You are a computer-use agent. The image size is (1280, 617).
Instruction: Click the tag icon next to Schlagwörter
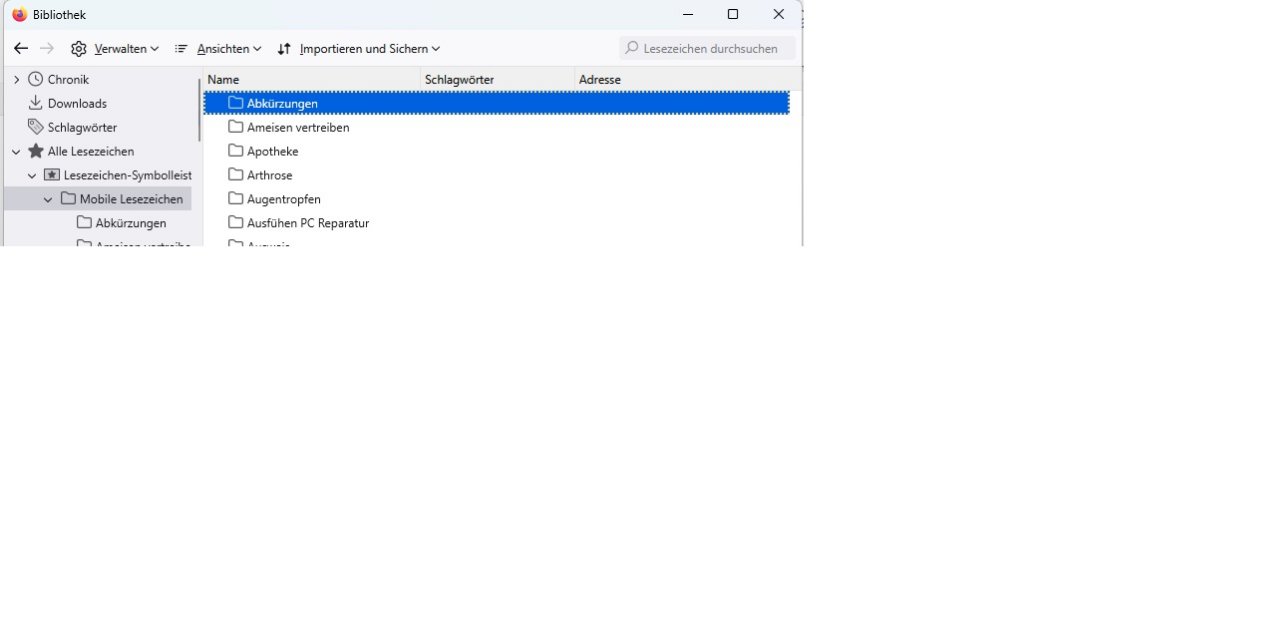(36, 127)
